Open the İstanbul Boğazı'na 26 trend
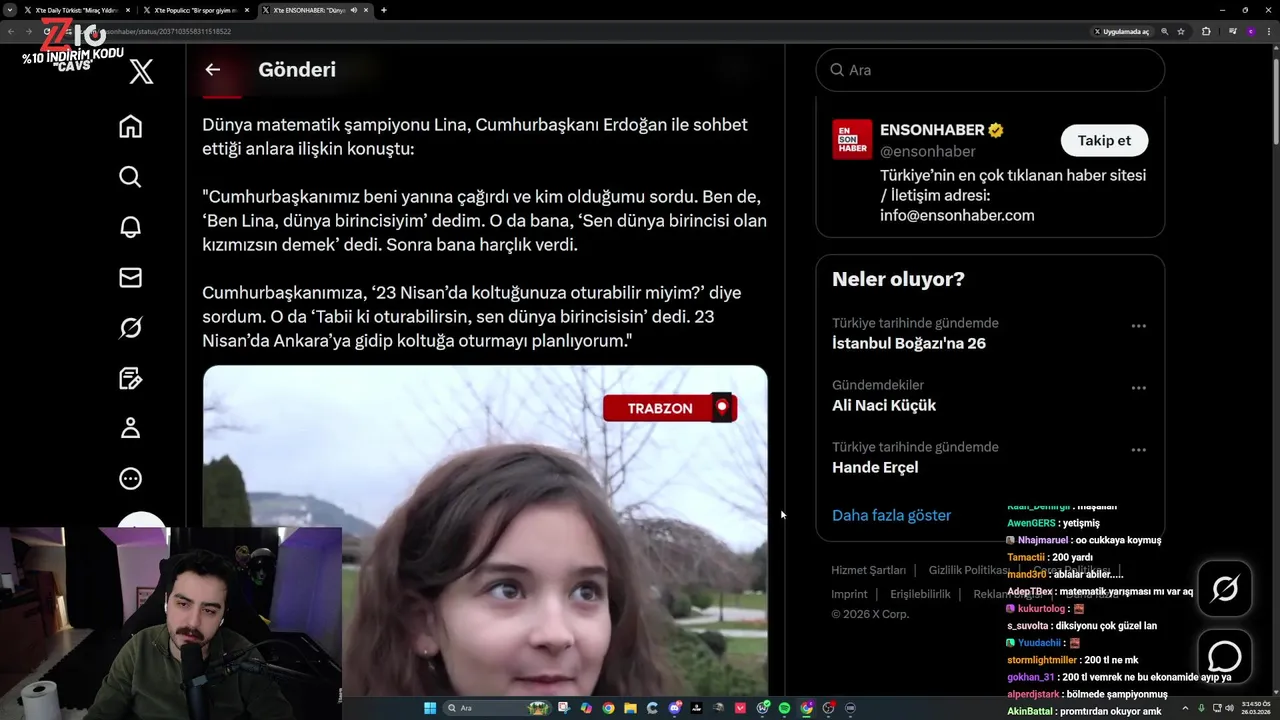The width and height of the screenshot is (1280, 720). (x=909, y=343)
